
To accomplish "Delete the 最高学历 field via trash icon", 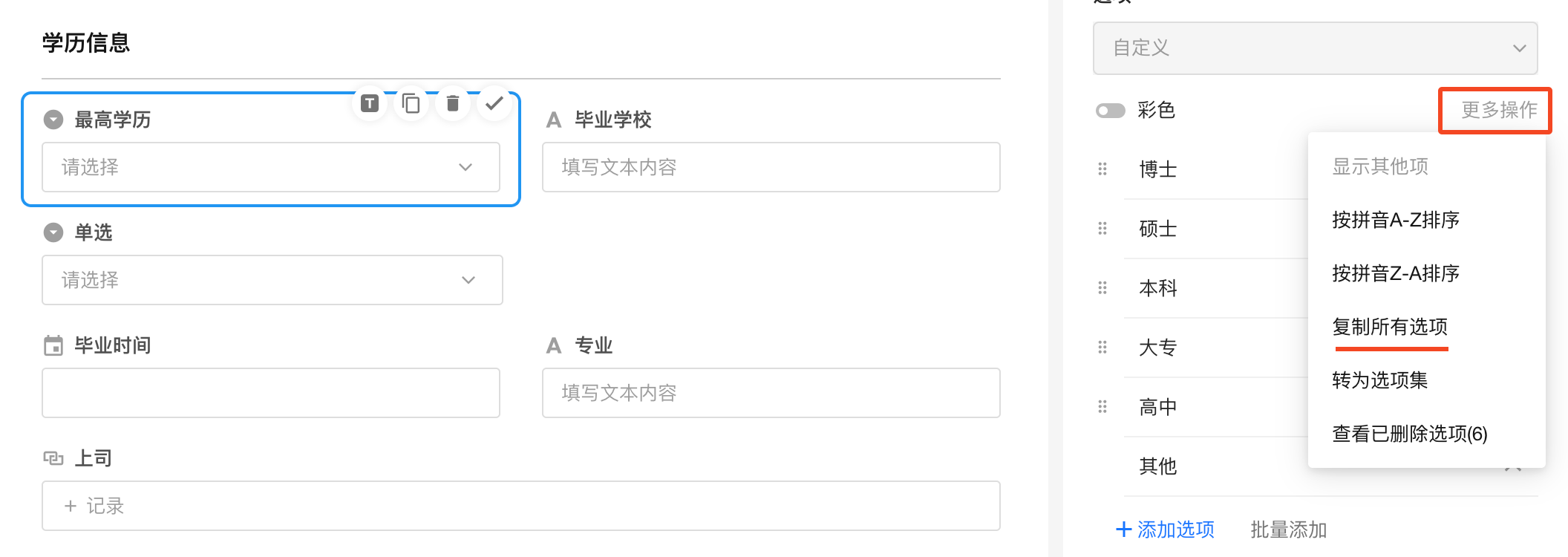I will click(452, 103).
